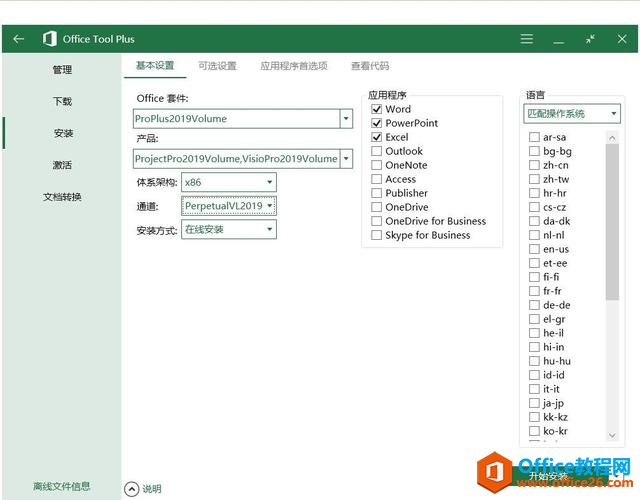Screen dimensions: 640x500
Task: Open the hamburger menu icon
Action: 527,39
